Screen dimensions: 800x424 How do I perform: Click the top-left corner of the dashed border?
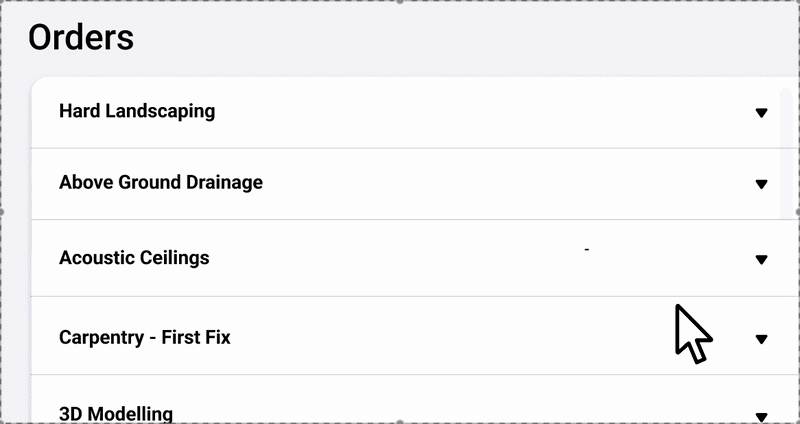(x=3, y=3)
